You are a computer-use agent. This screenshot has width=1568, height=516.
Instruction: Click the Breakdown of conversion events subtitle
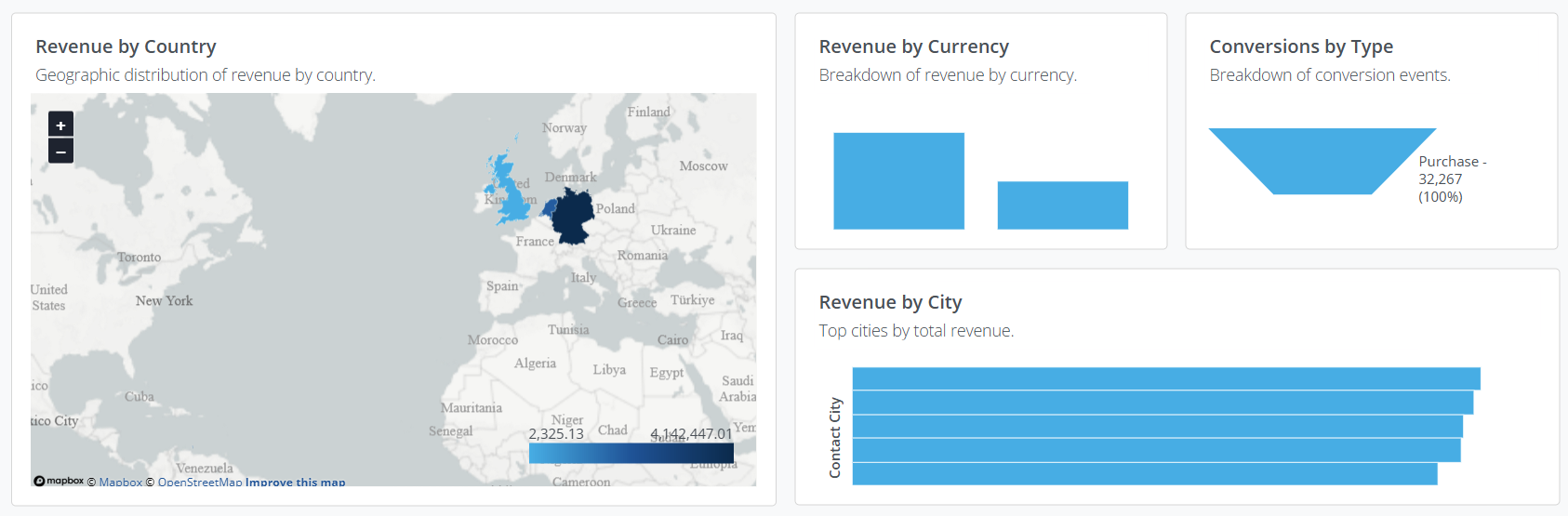(x=1330, y=75)
